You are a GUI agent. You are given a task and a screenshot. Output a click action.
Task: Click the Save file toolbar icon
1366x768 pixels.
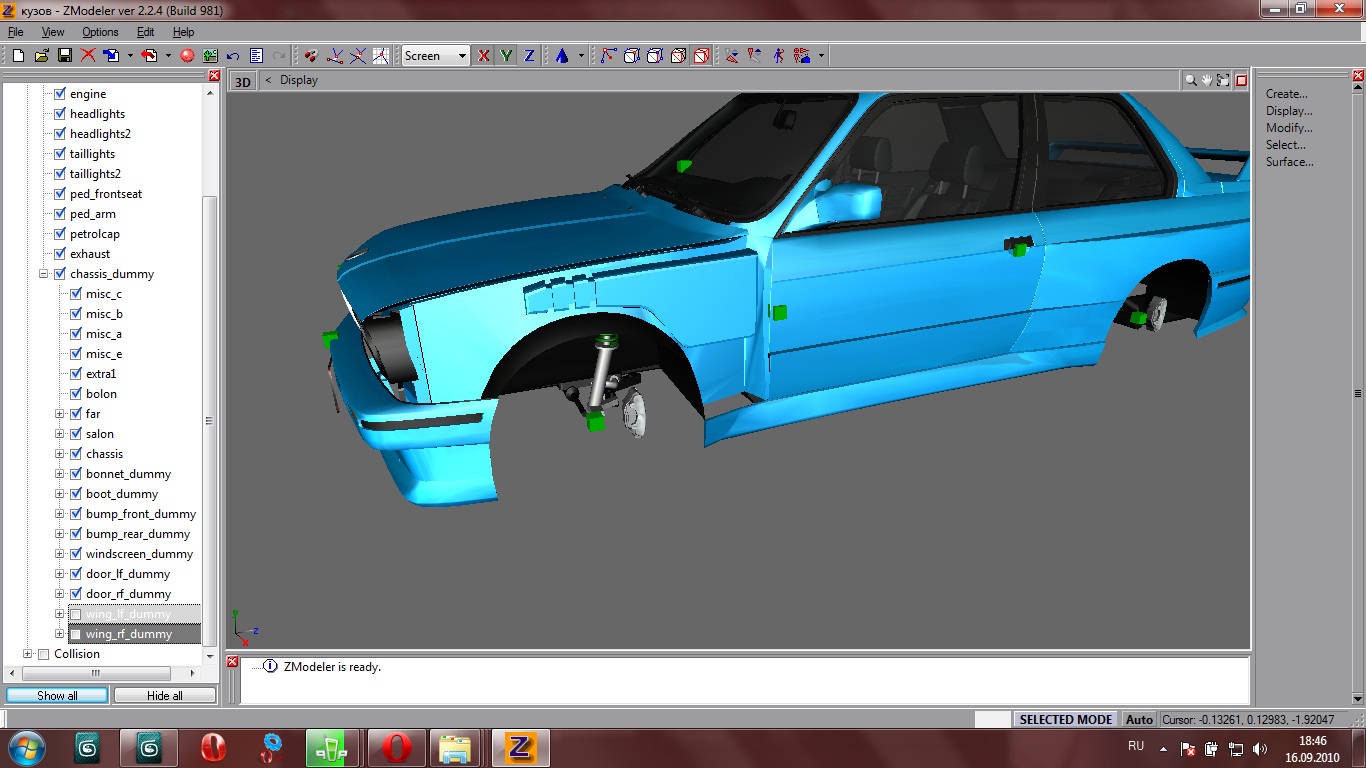click(64, 56)
